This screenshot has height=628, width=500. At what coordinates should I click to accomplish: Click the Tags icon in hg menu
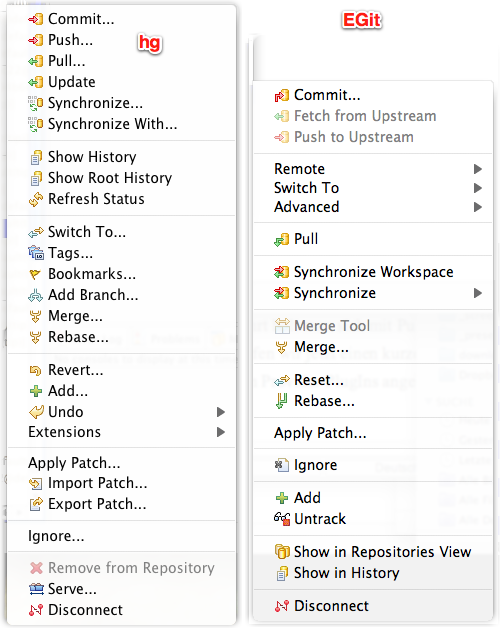[36, 253]
